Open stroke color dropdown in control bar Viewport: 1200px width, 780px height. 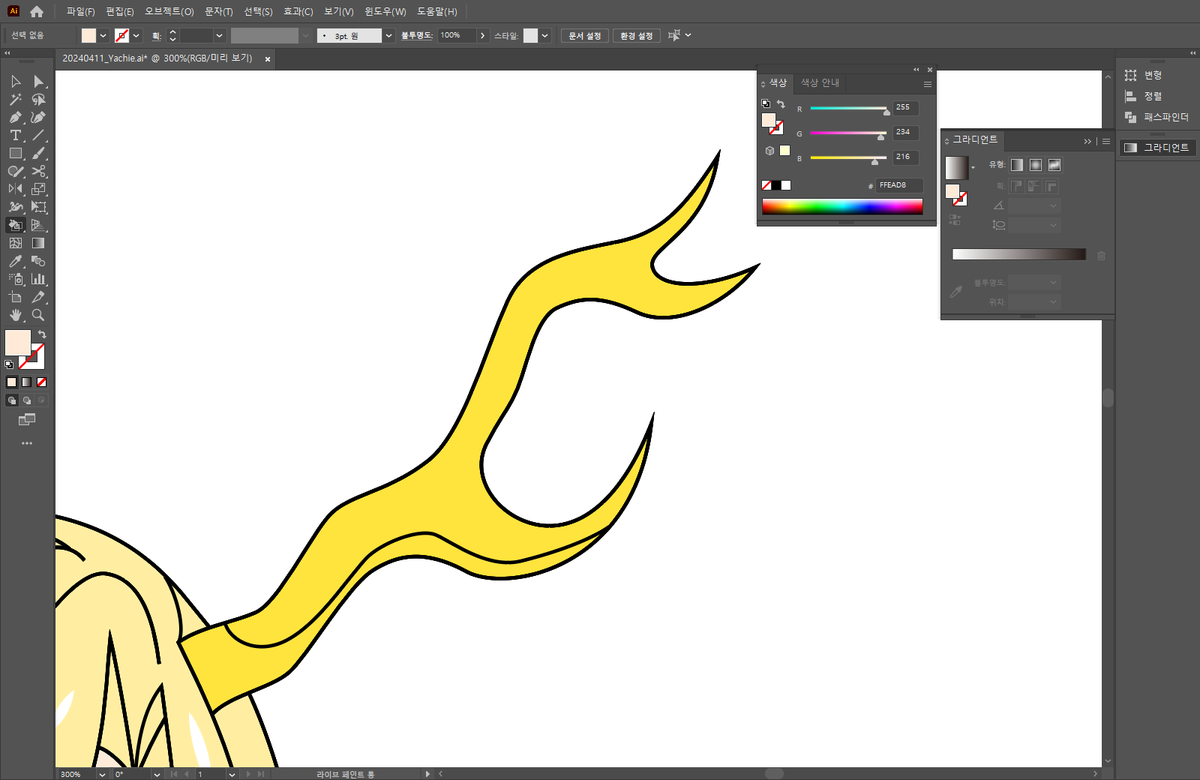point(137,35)
